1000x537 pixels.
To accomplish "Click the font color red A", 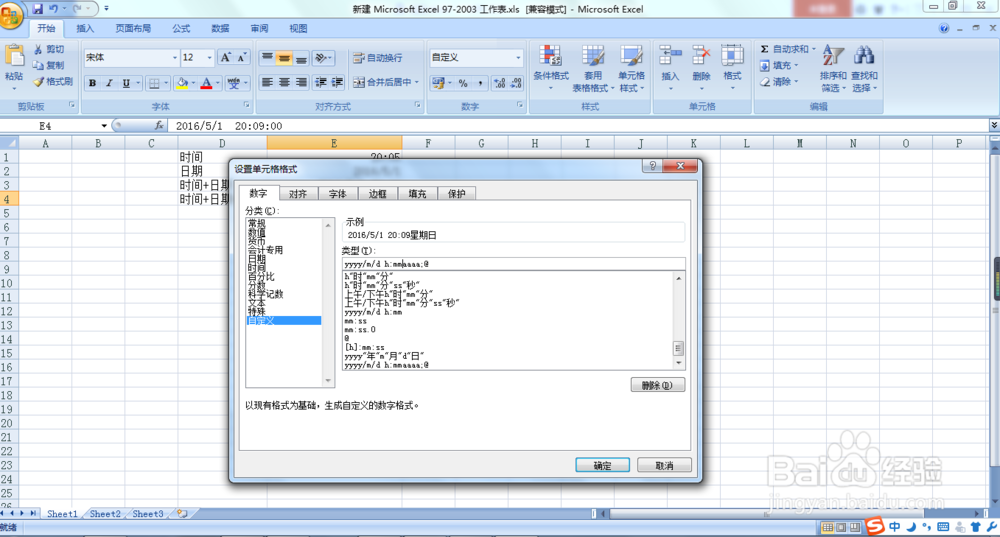I will [206, 83].
